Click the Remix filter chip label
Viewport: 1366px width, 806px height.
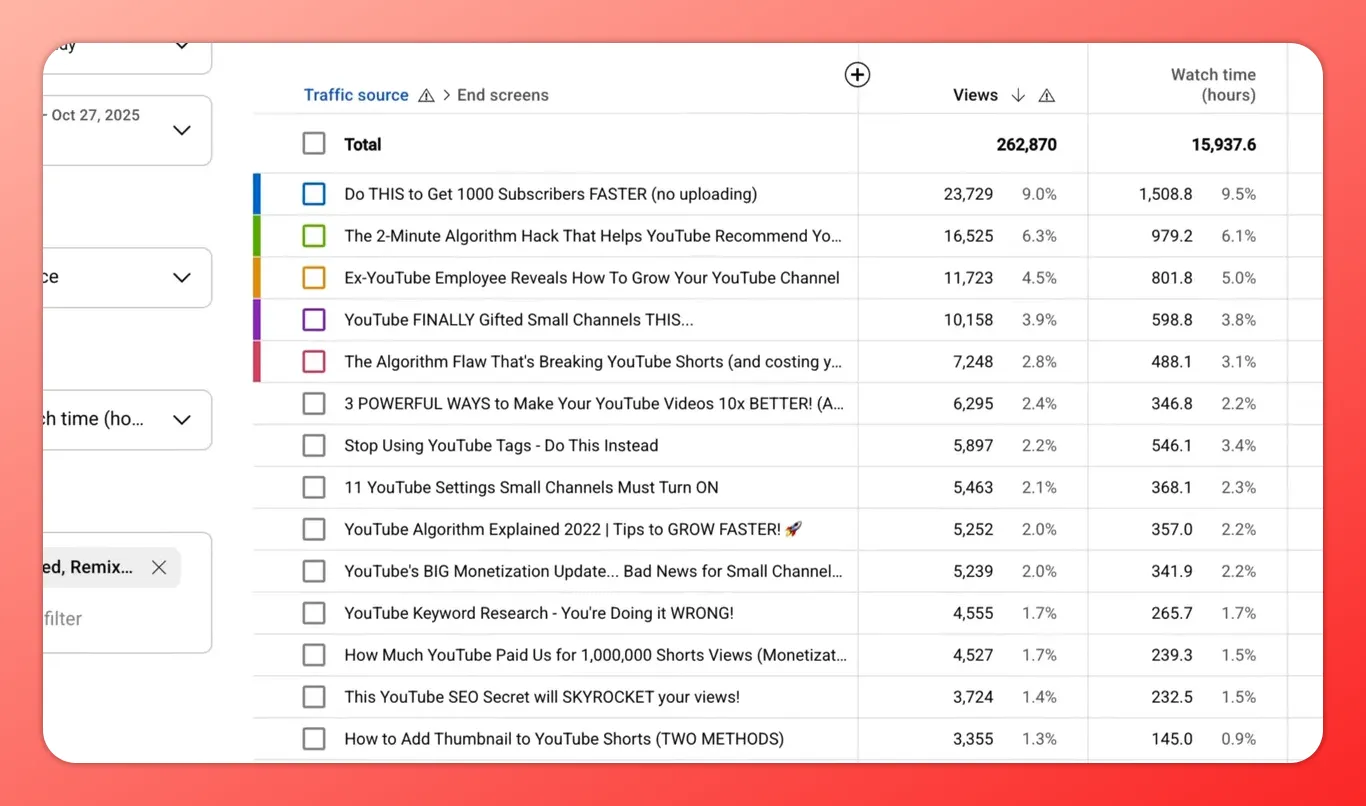click(88, 567)
